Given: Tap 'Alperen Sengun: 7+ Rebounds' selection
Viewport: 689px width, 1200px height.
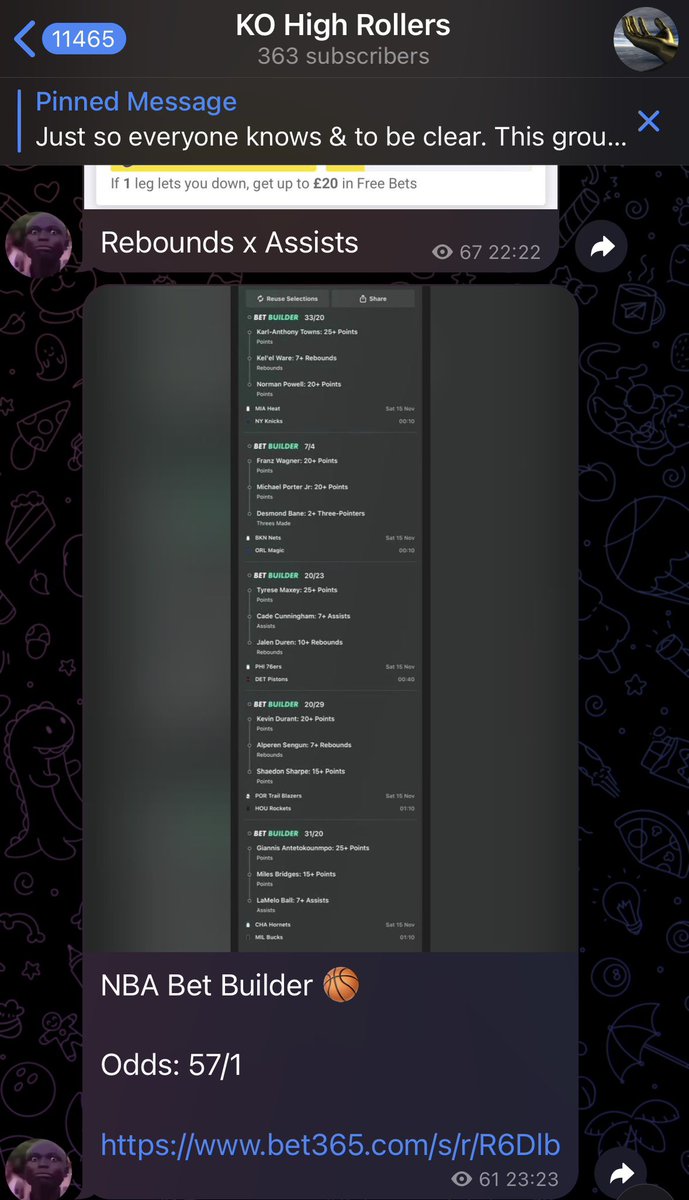Looking at the screenshot, I should (303, 745).
